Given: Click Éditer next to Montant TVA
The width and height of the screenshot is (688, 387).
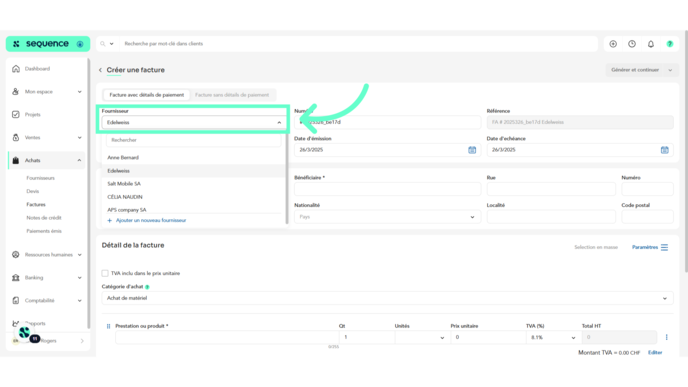Looking at the screenshot, I should click(655, 353).
